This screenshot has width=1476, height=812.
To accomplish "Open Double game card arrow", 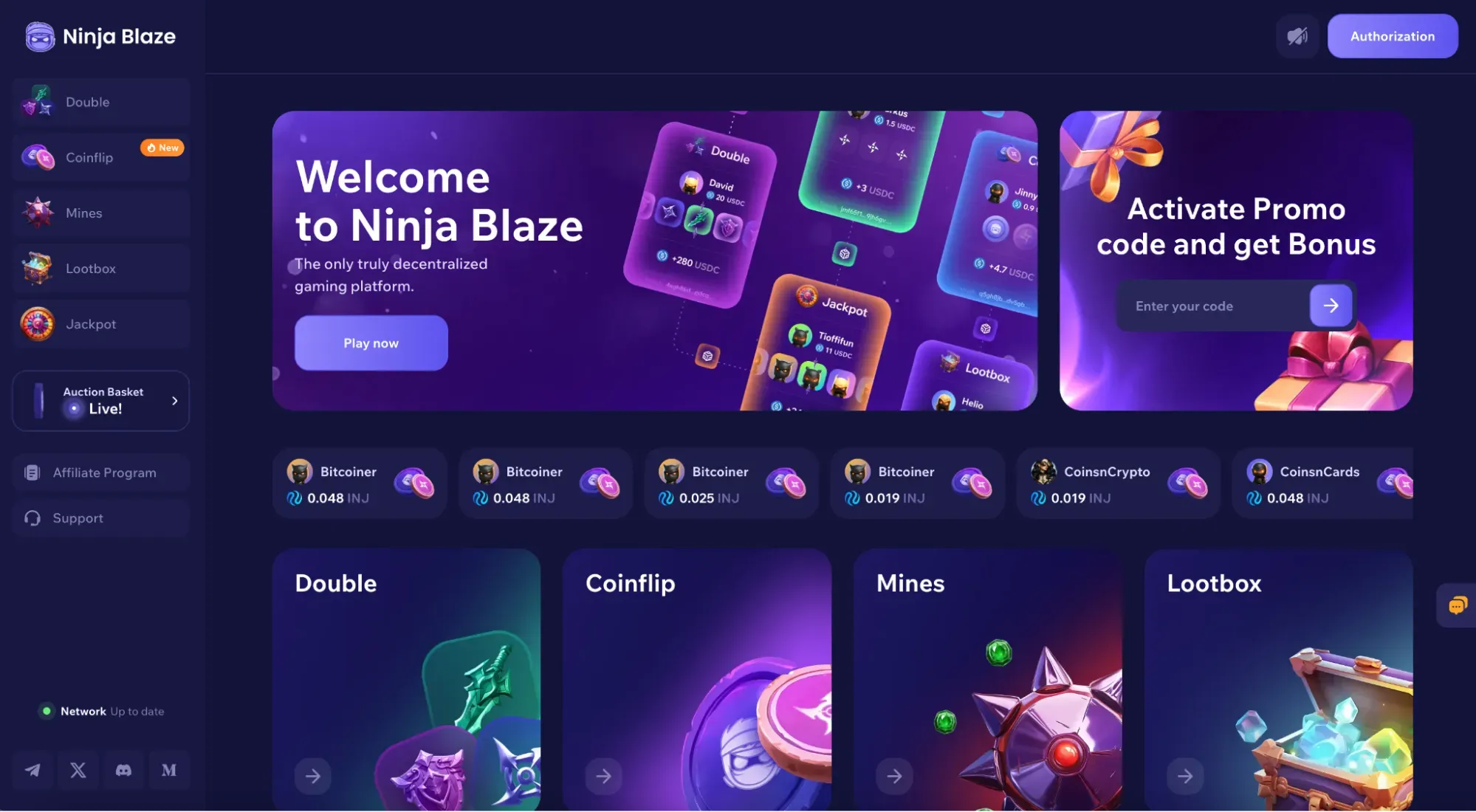I will (x=313, y=776).
